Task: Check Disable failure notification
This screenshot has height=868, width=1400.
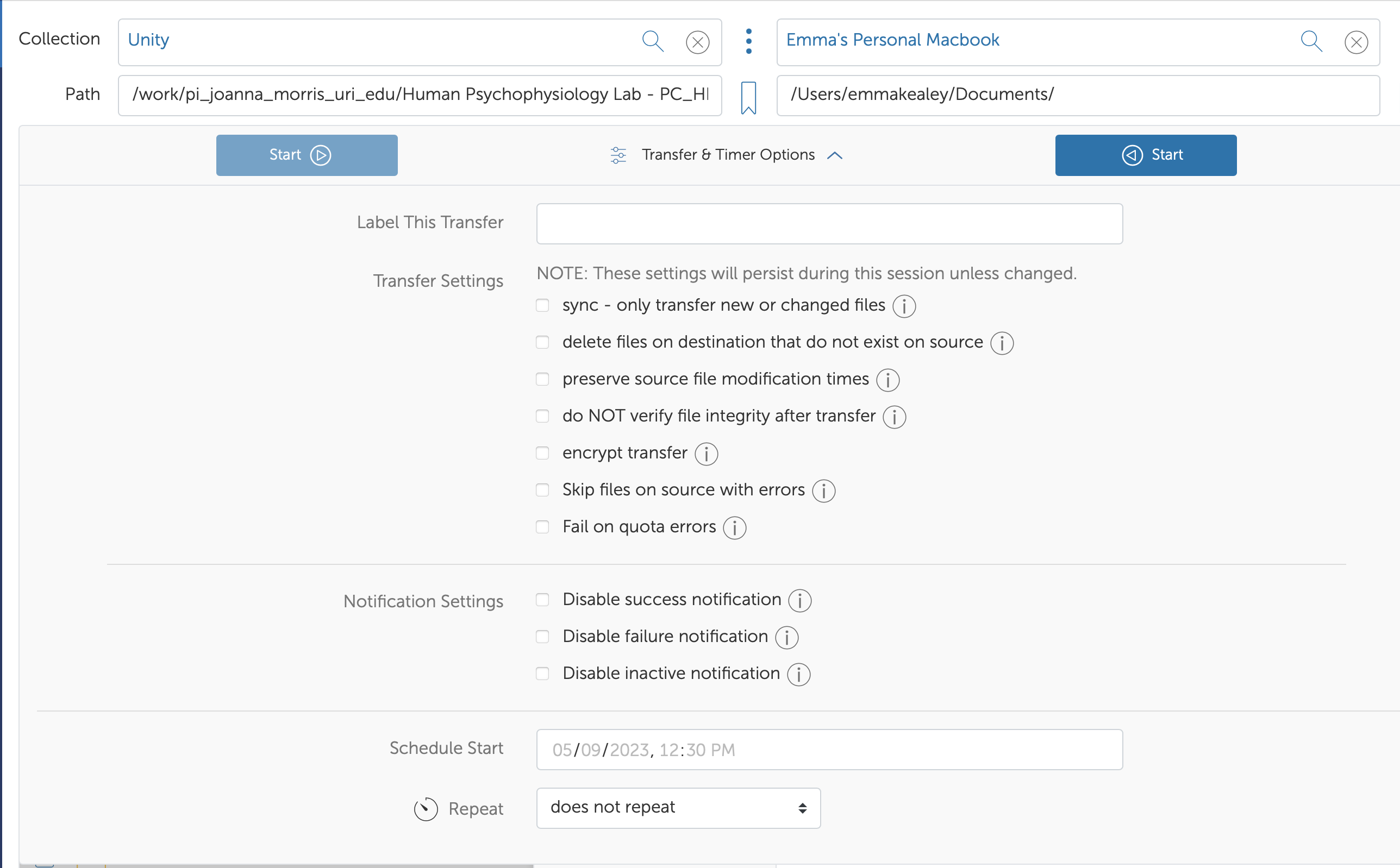Action: coord(542,637)
